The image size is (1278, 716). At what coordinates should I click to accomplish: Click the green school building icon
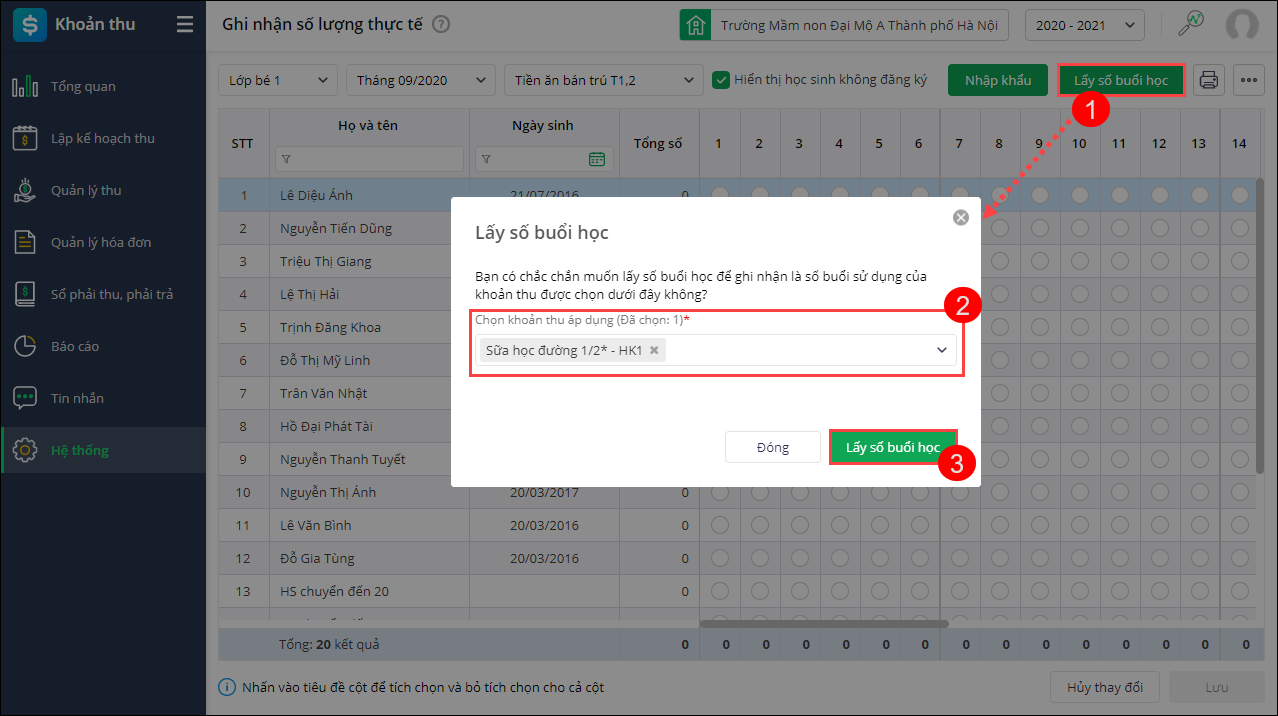click(696, 25)
